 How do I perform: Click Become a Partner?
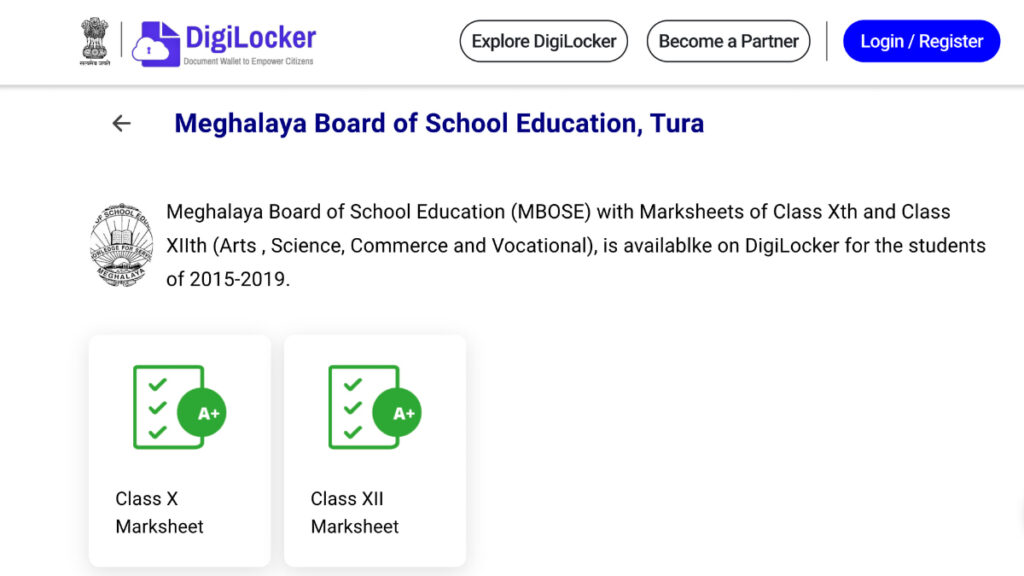(728, 41)
